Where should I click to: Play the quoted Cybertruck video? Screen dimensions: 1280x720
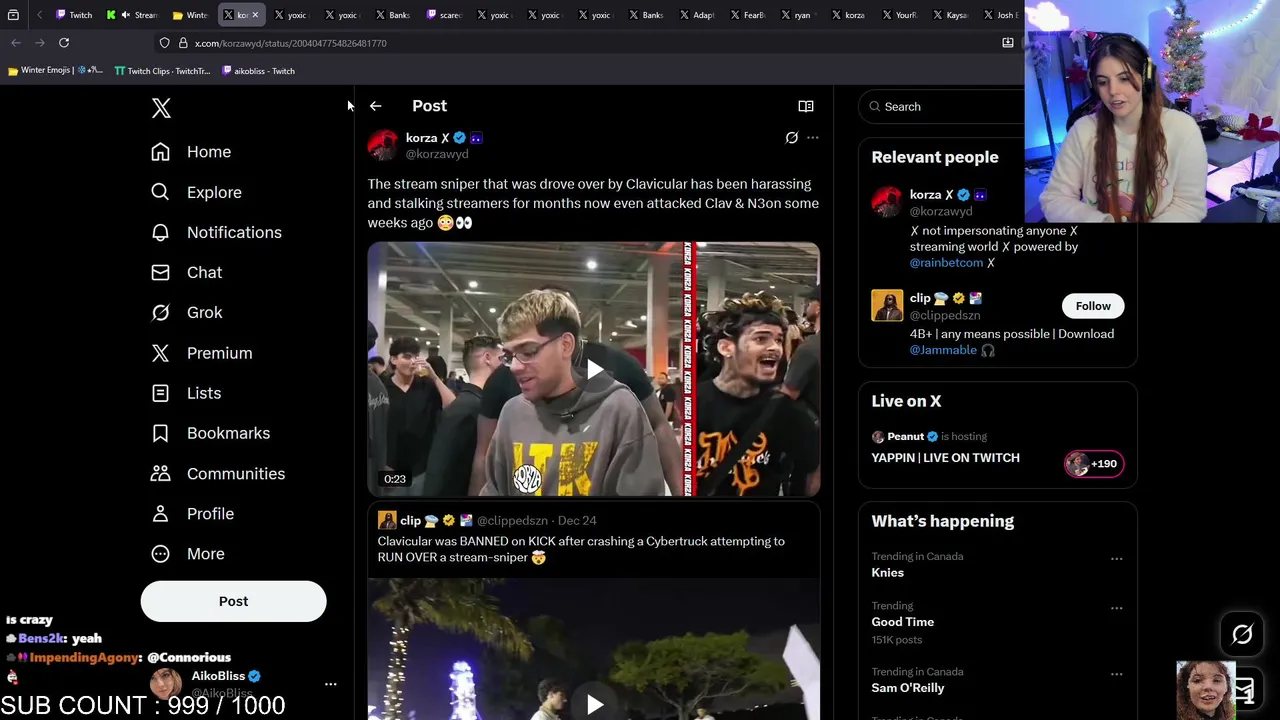pyautogui.click(x=594, y=704)
